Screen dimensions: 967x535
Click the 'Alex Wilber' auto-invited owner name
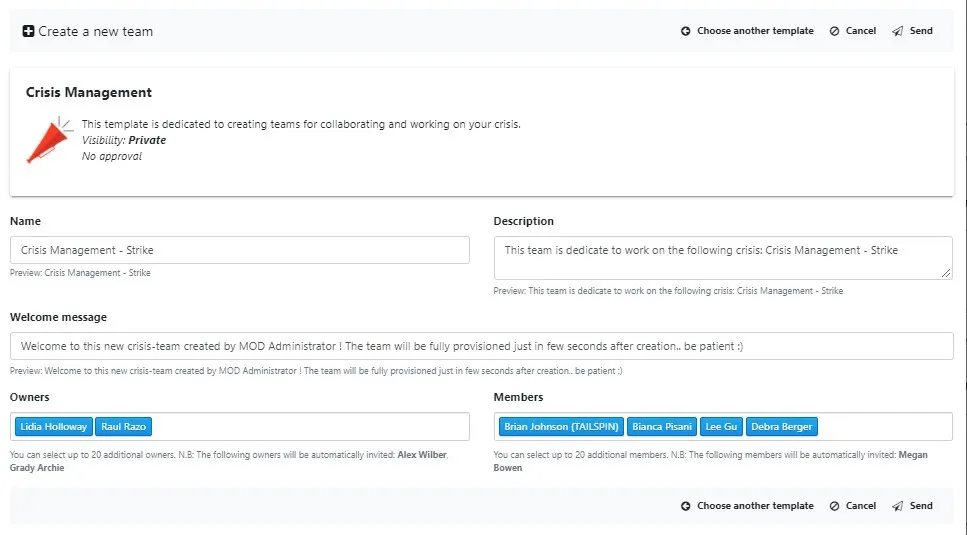422,455
